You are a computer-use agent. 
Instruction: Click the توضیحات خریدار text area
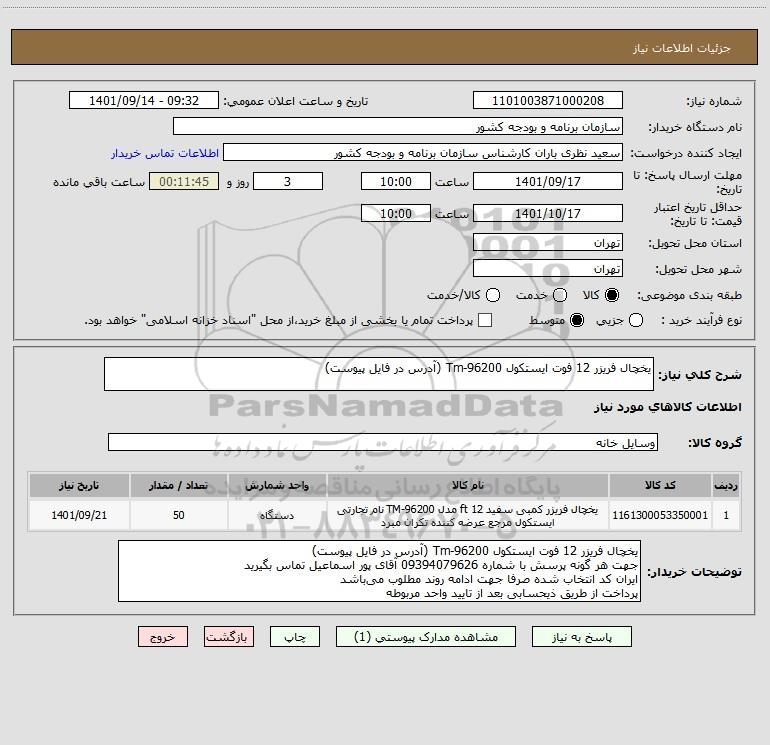coord(379,571)
